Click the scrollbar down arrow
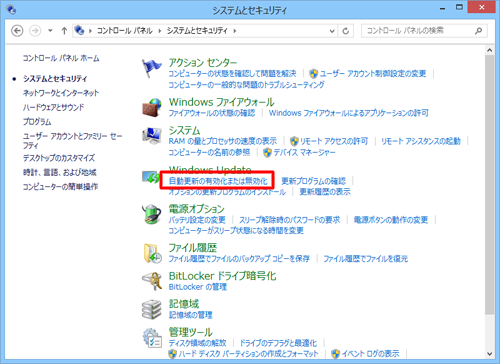 pos(489,354)
